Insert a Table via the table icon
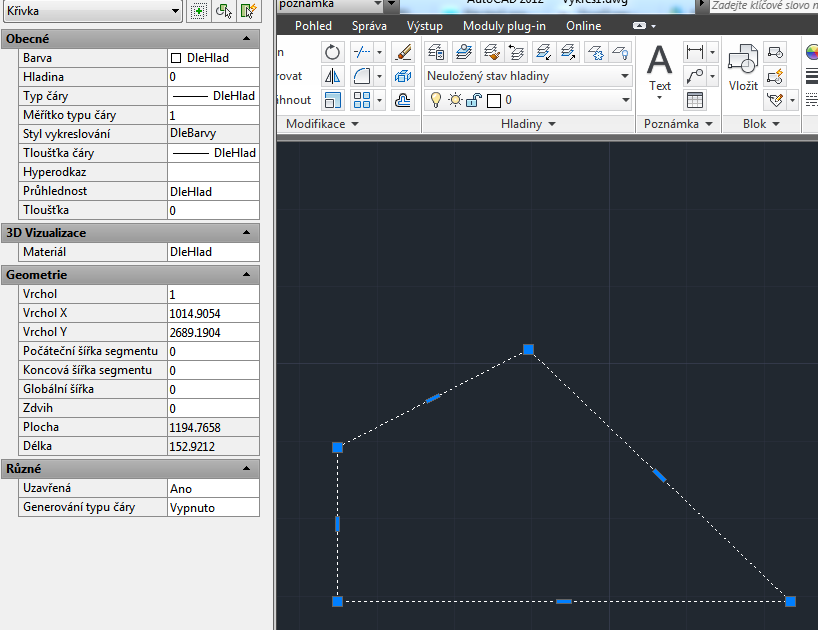Viewport: 818px width, 630px height. coord(695,100)
